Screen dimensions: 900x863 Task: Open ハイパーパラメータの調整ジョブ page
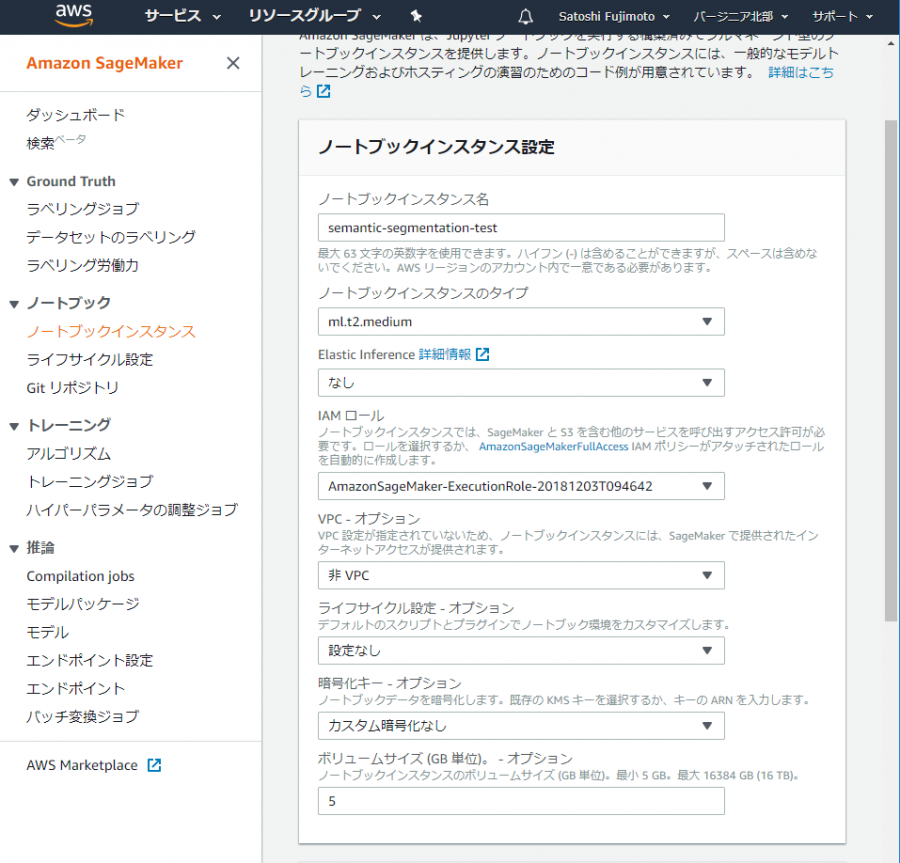(131, 510)
